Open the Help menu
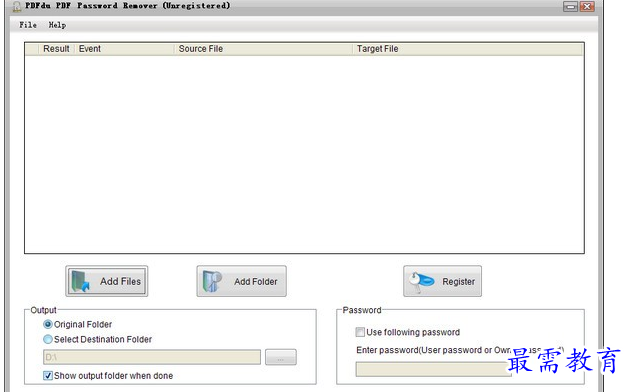 click(57, 25)
